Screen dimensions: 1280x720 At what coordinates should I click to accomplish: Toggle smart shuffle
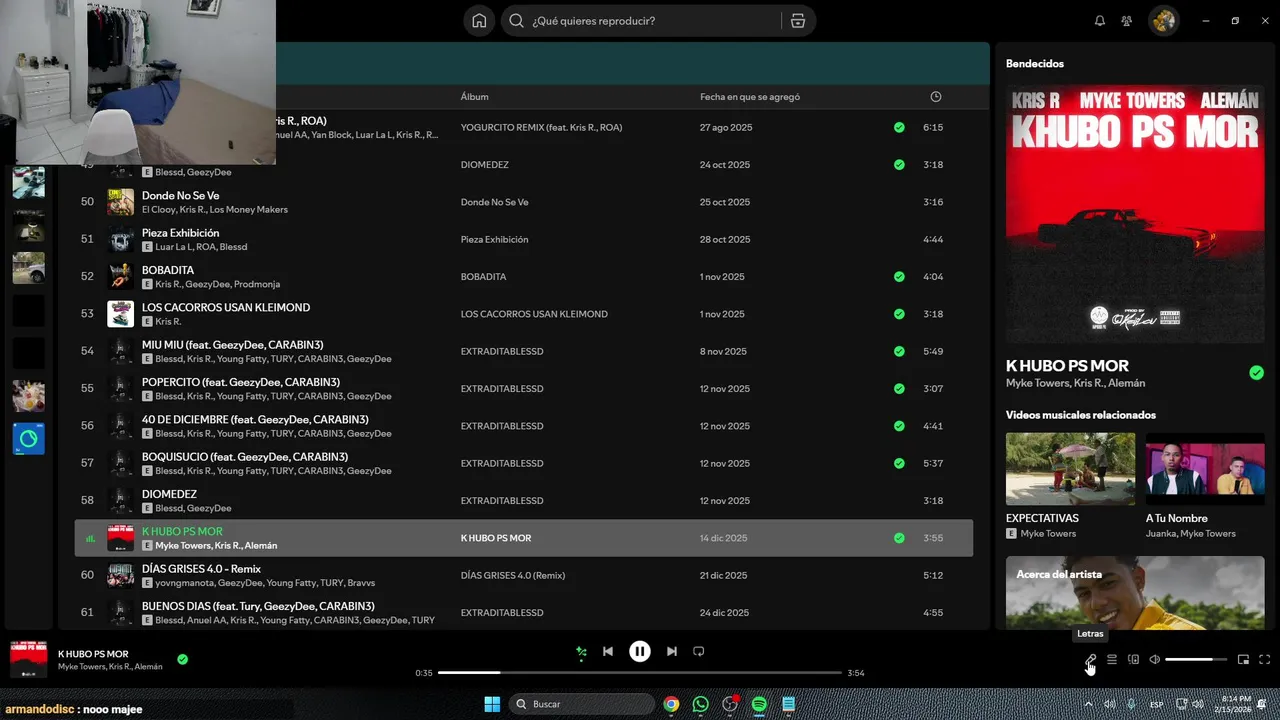tap(581, 652)
